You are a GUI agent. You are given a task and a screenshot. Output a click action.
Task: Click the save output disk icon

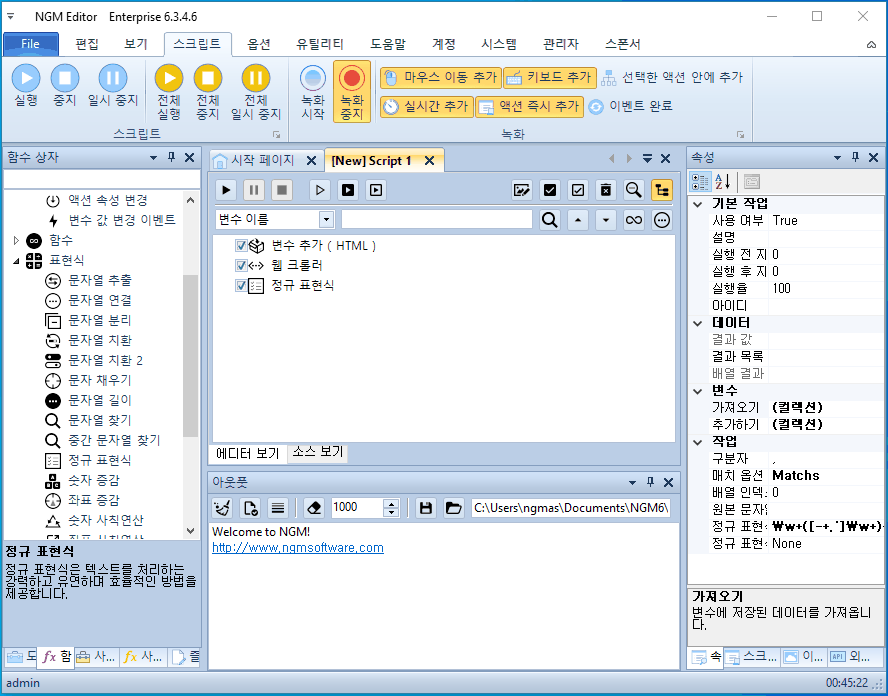[x=425, y=508]
